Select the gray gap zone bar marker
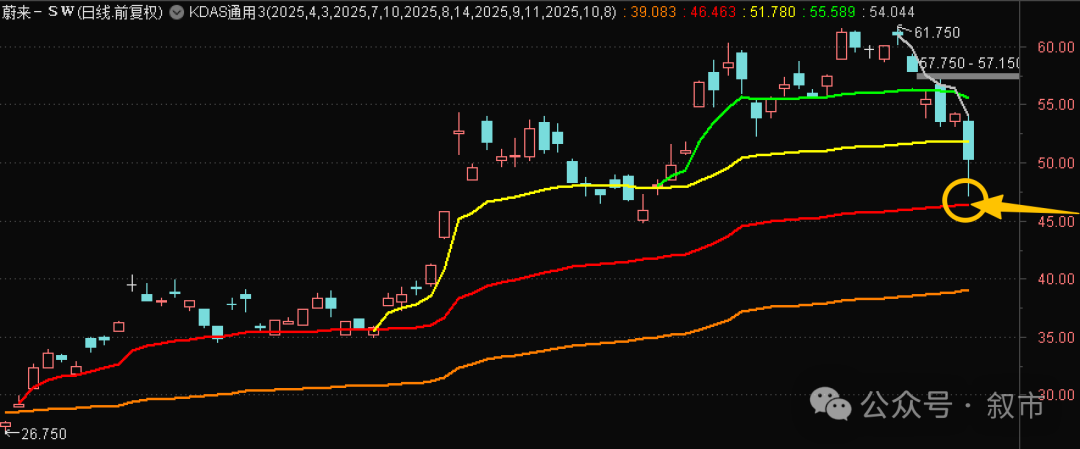The height and width of the screenshot is (449, 1080). [x=968, y=75]
